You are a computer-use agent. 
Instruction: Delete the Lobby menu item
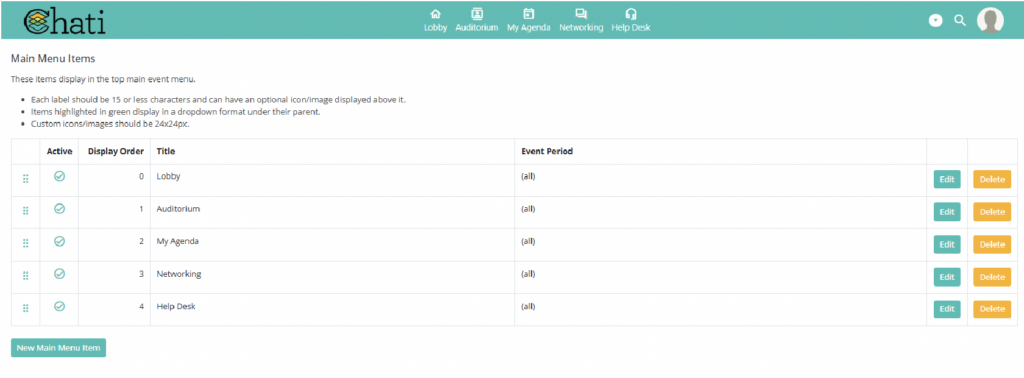pos(992,180)
